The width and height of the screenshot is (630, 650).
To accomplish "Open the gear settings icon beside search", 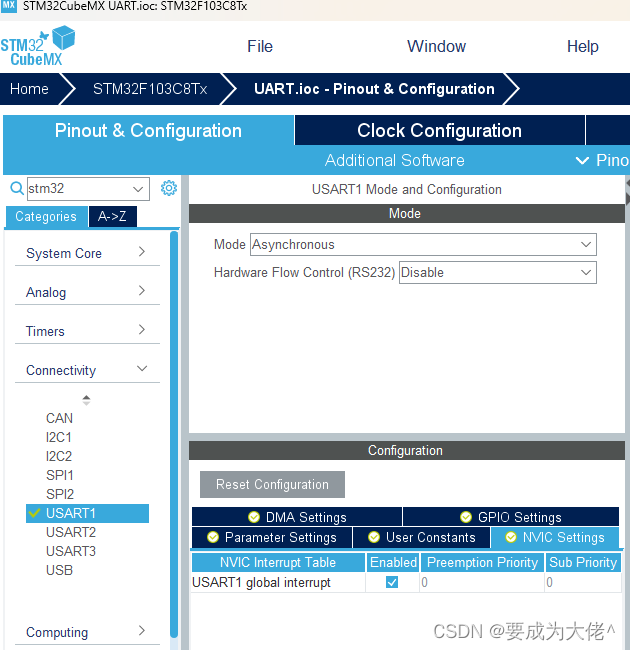I will (169, 188).
